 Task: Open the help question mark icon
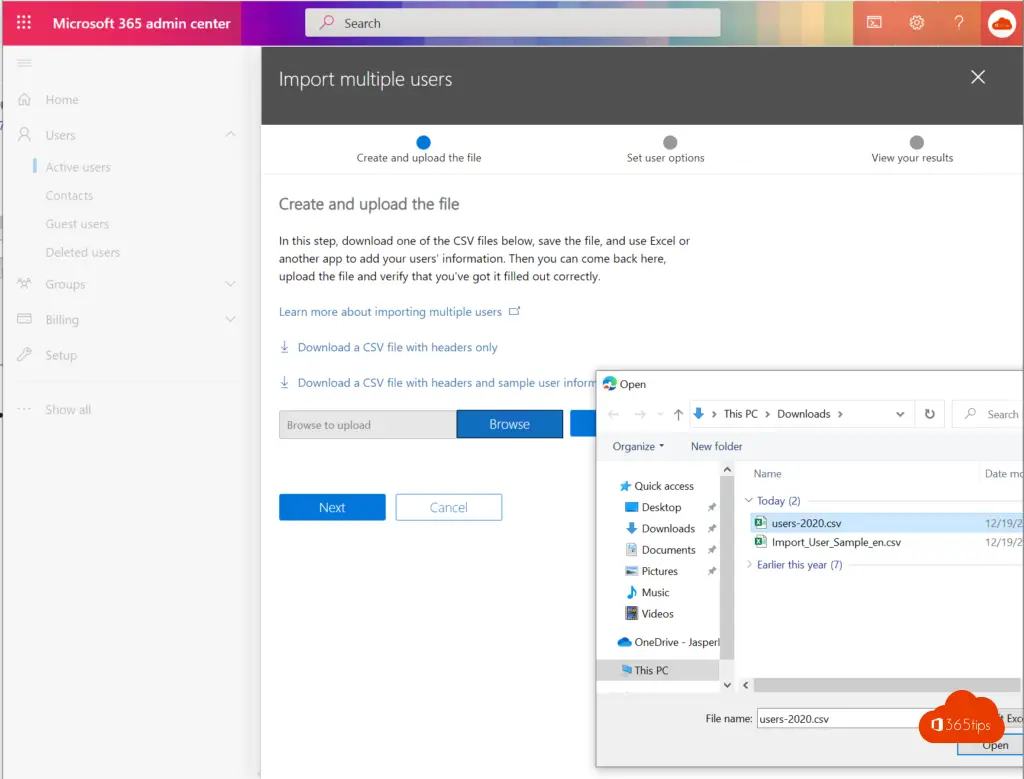pos(959,23)
